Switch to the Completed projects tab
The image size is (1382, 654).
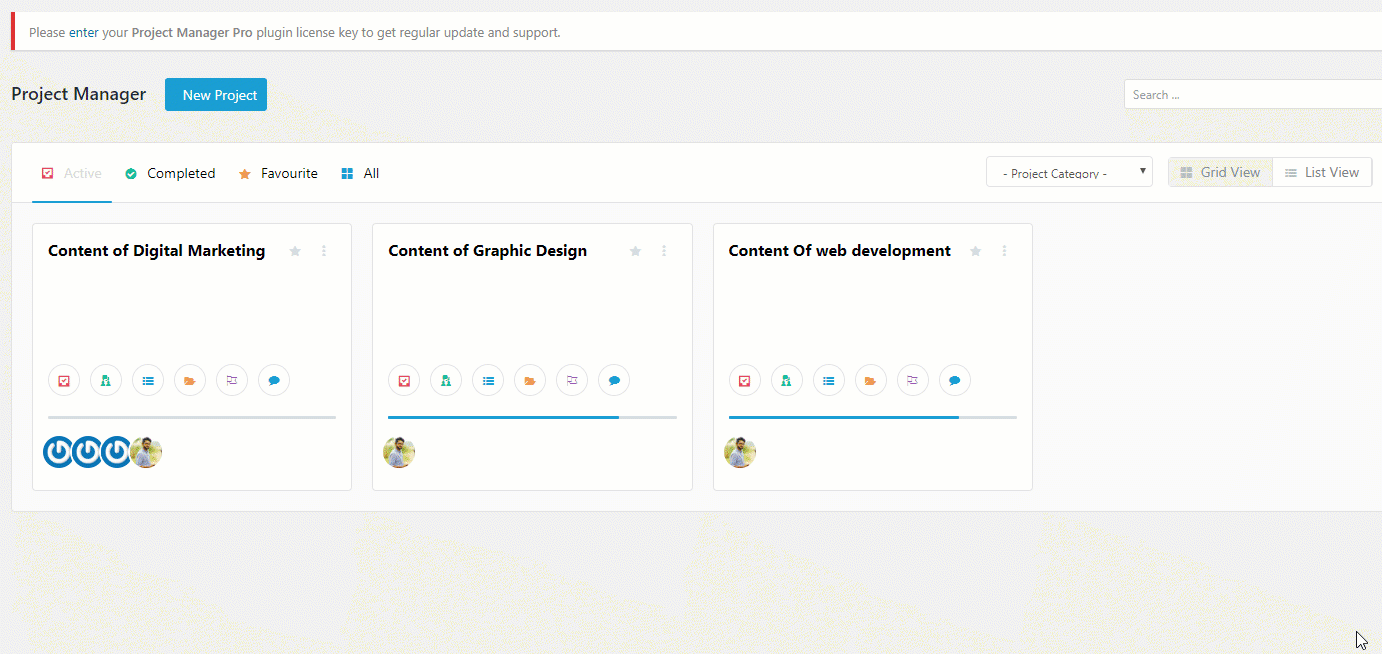coord(170,173)
